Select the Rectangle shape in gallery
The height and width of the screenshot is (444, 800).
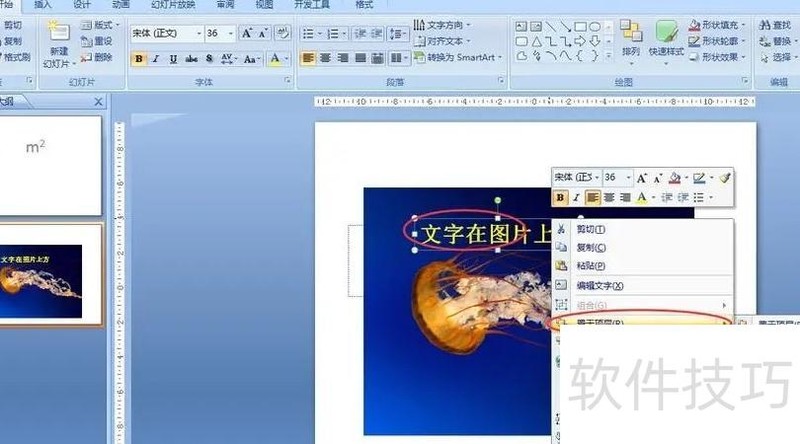pyautogui.click(x=580, y=27)
